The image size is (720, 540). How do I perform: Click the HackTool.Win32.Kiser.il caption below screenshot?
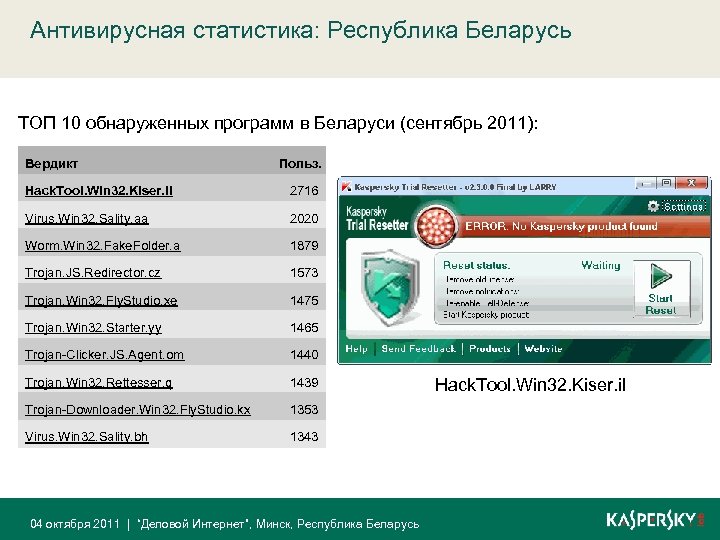click(530, 385)
